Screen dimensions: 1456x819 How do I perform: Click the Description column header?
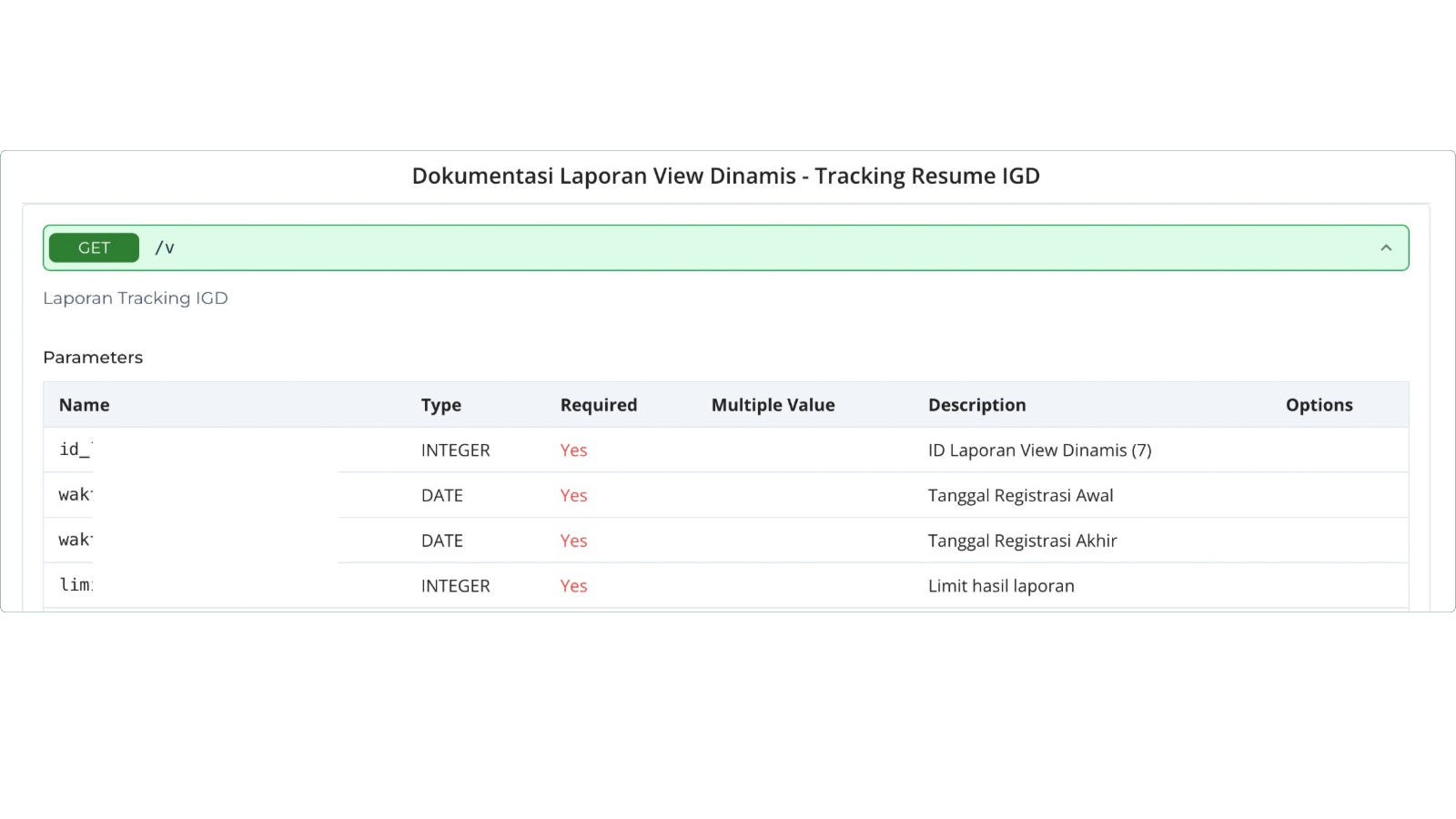(x=977, y=405)
